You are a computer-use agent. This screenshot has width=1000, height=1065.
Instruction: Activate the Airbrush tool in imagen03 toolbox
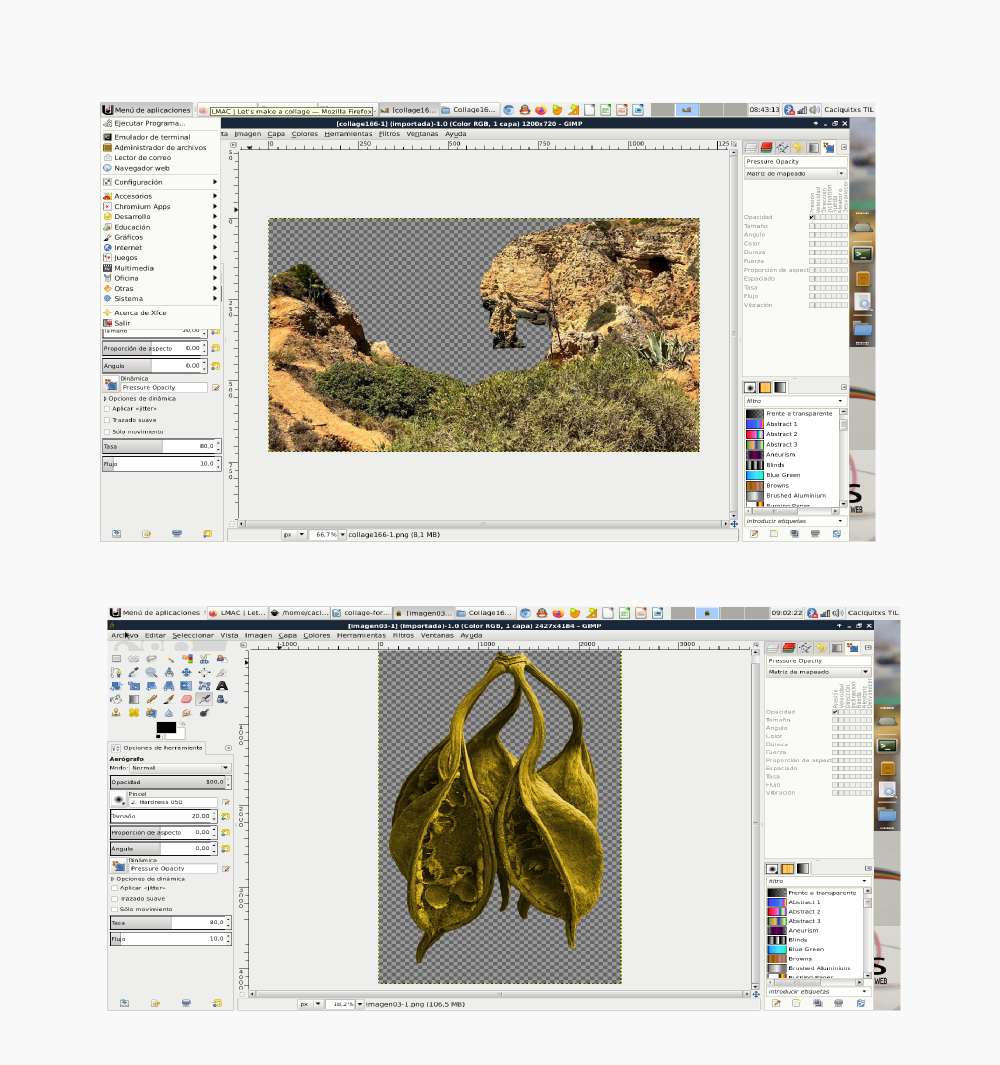click(x=204, y=699)
